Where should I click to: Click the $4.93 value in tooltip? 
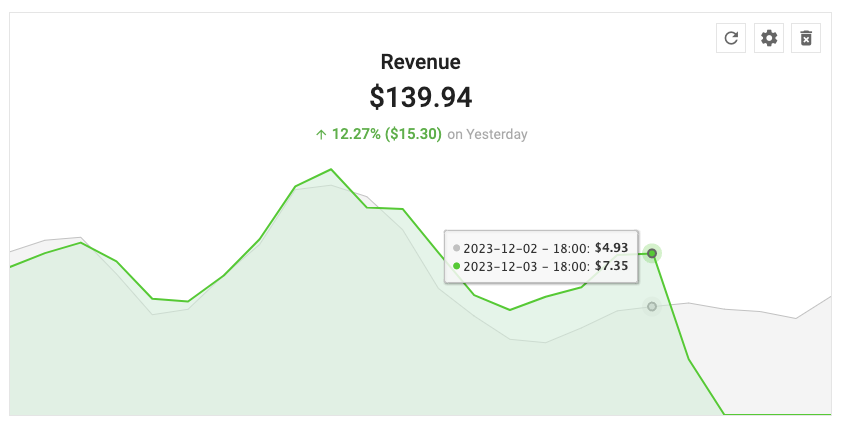tap(611, 247)
